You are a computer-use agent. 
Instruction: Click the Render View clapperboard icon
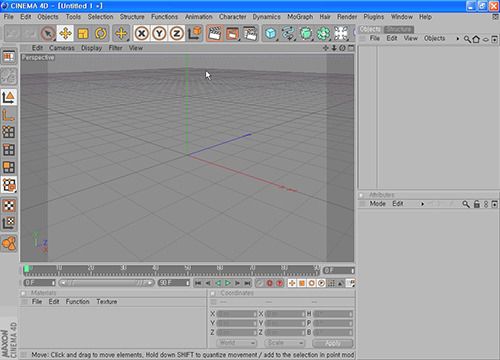[214, 33]
